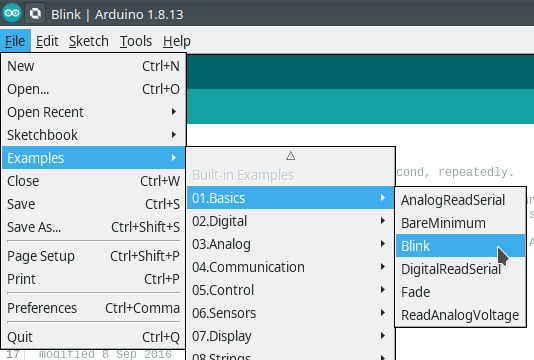The width and height of the screenshot is (534, 360).
Task: Choose New from the File menu
Action: coord(93,66)
